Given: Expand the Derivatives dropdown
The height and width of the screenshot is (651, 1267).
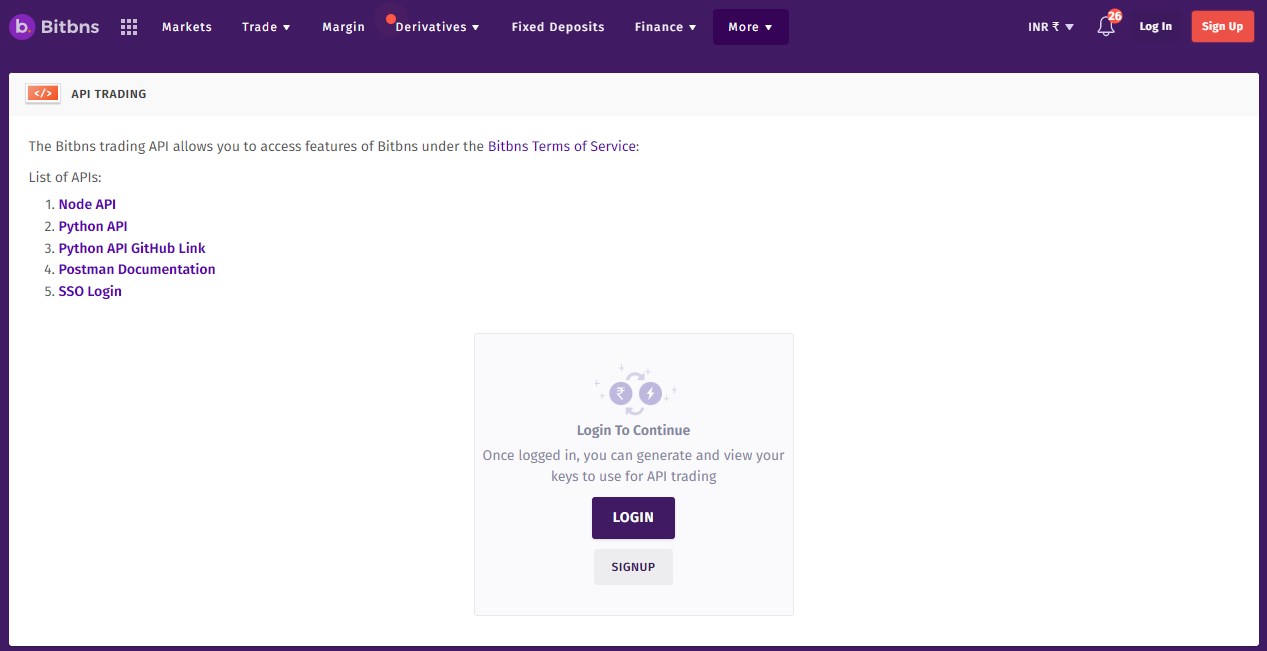Looking at the screenshot, I should [437, 27].
